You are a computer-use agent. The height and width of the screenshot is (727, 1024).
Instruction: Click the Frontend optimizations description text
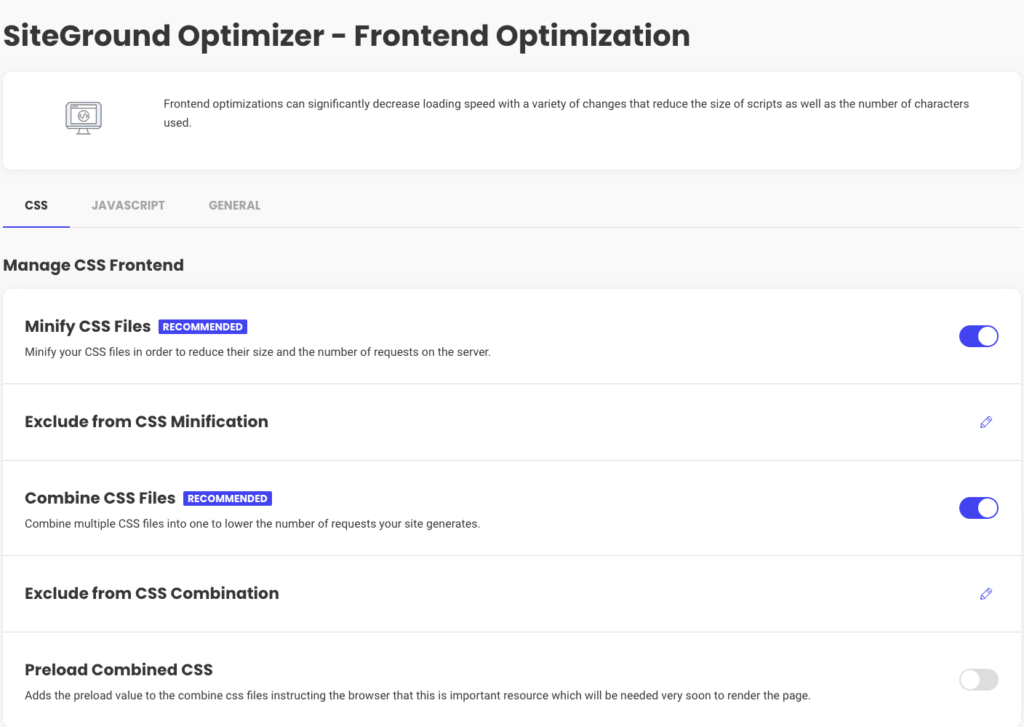(x=566, y=113)
